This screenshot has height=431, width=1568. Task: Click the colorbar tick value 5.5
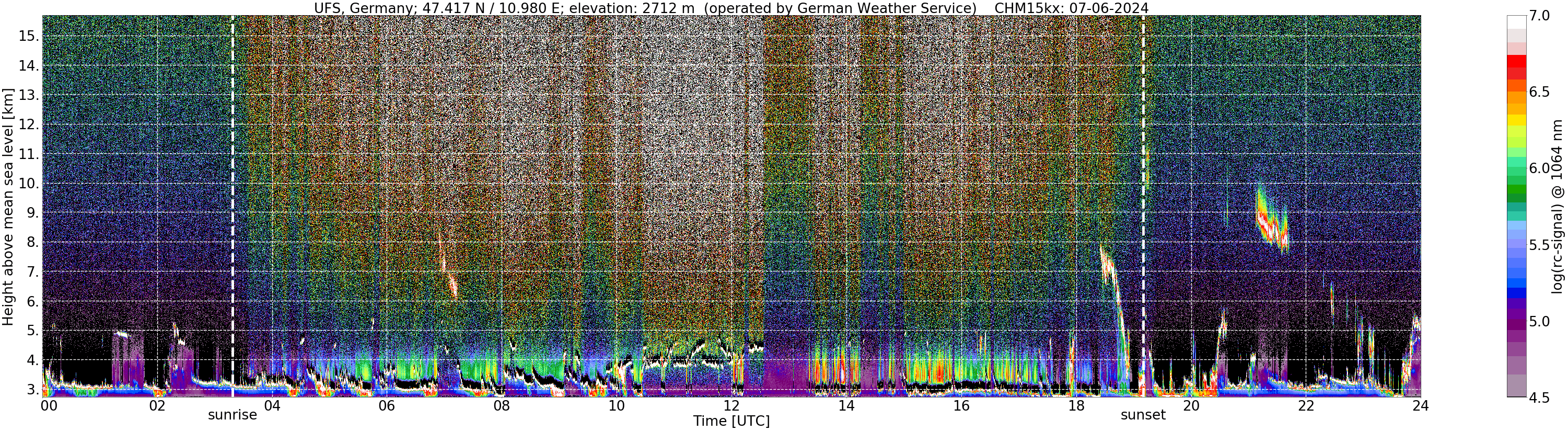click(1539, 245)
